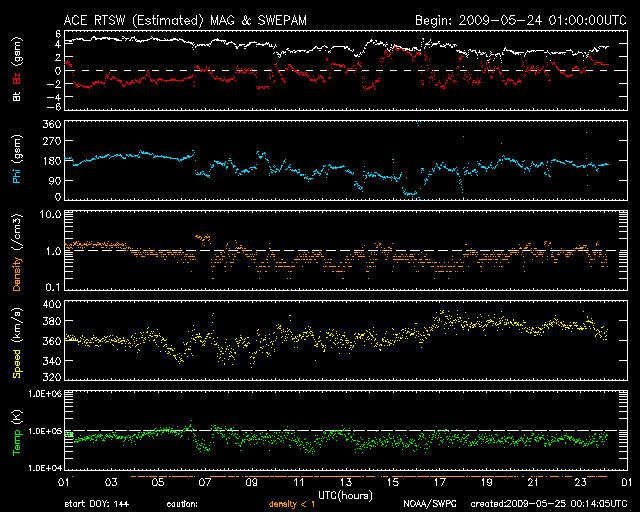Select the '1.0E+05' tick on the Temp axis
640x512 pixels.
click(45, 431)
